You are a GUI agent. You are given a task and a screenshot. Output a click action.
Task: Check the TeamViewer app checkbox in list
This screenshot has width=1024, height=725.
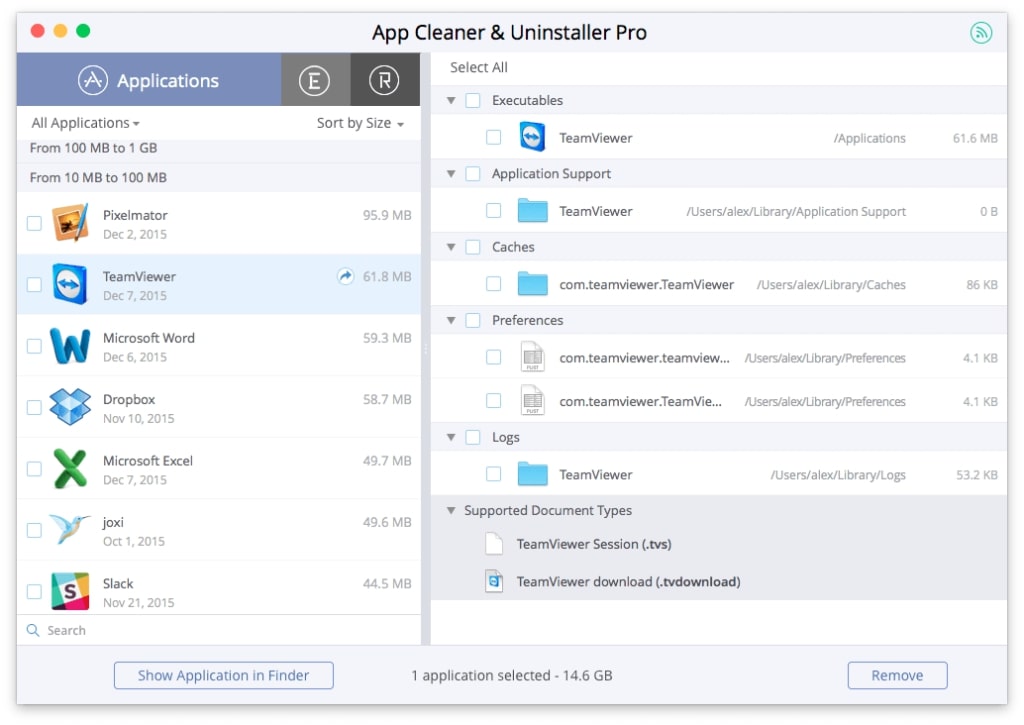tap(34, 285)
